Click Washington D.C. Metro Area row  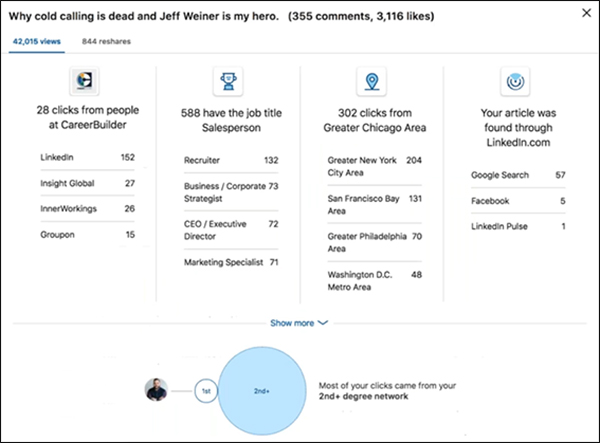coord(375,281)
